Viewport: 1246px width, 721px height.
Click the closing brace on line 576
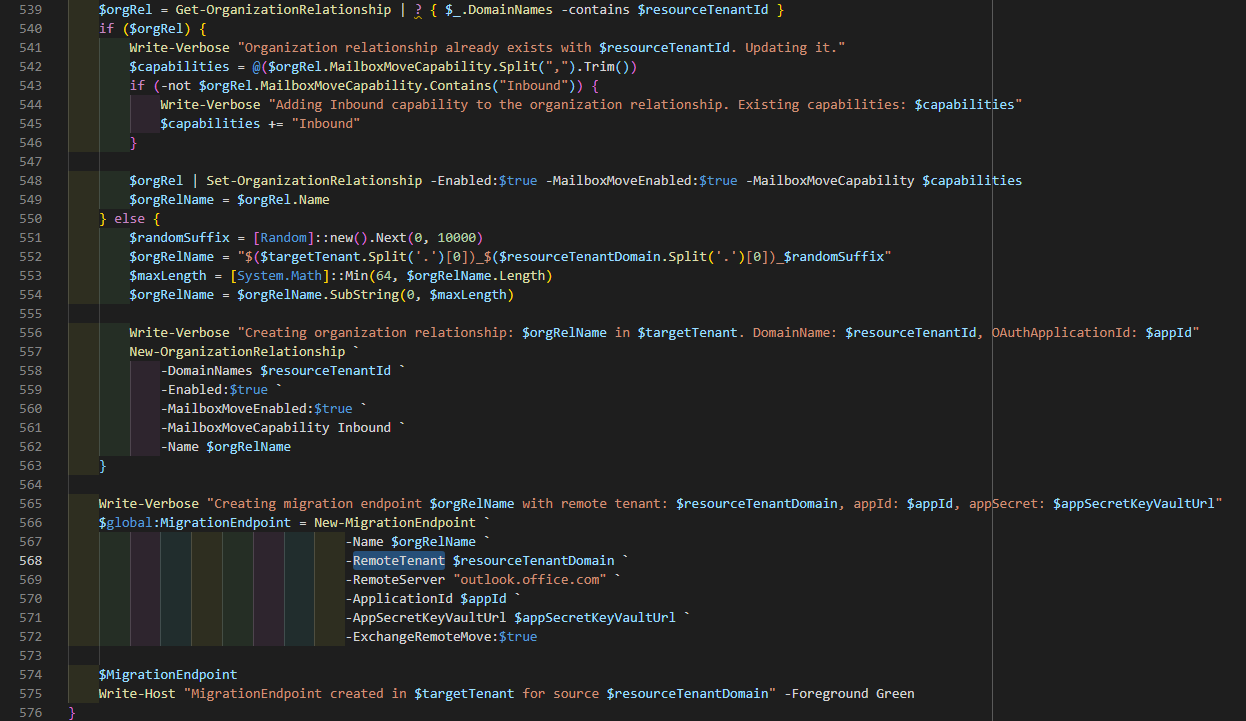(x=69, y=712)
